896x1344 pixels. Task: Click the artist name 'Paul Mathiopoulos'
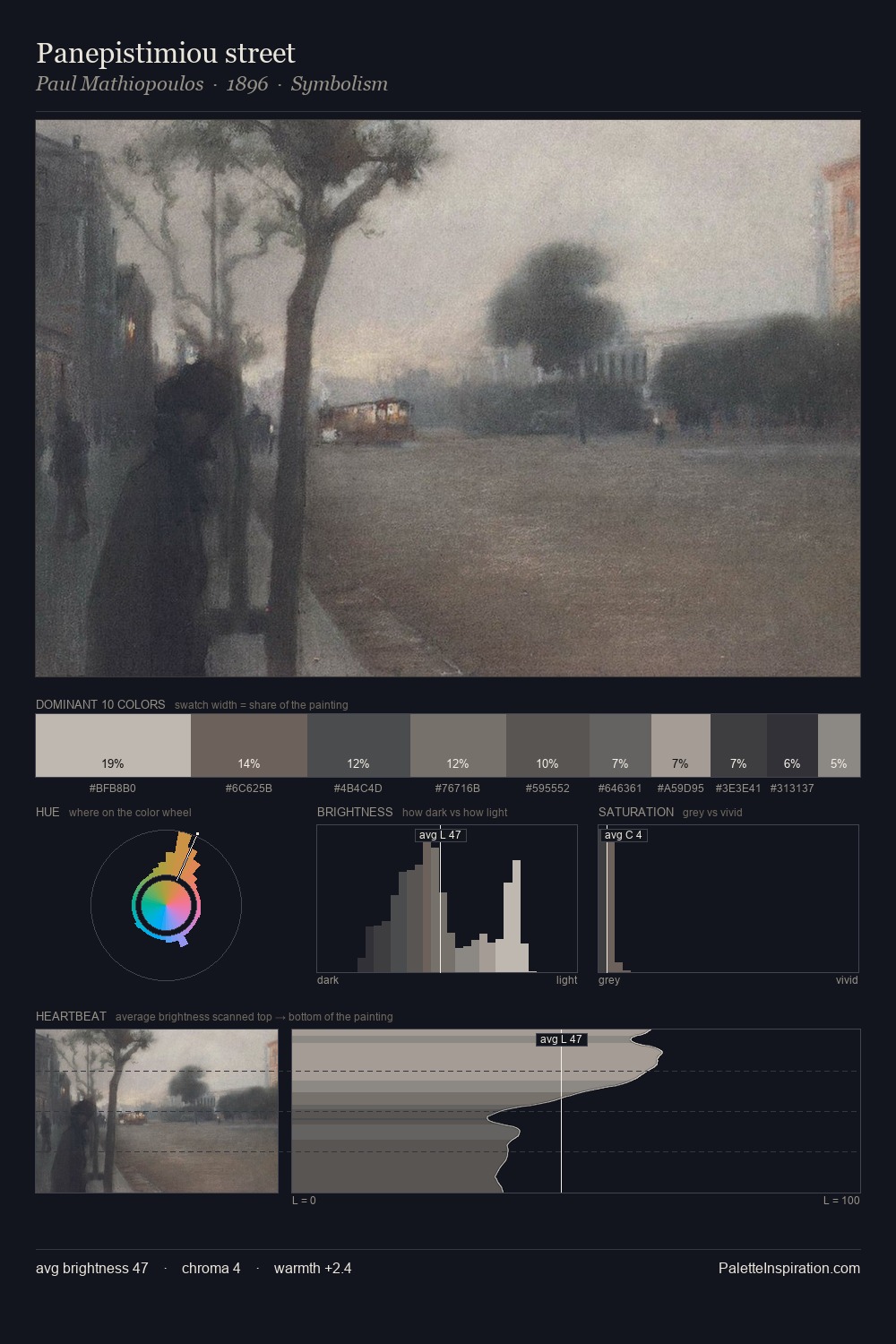119,84
